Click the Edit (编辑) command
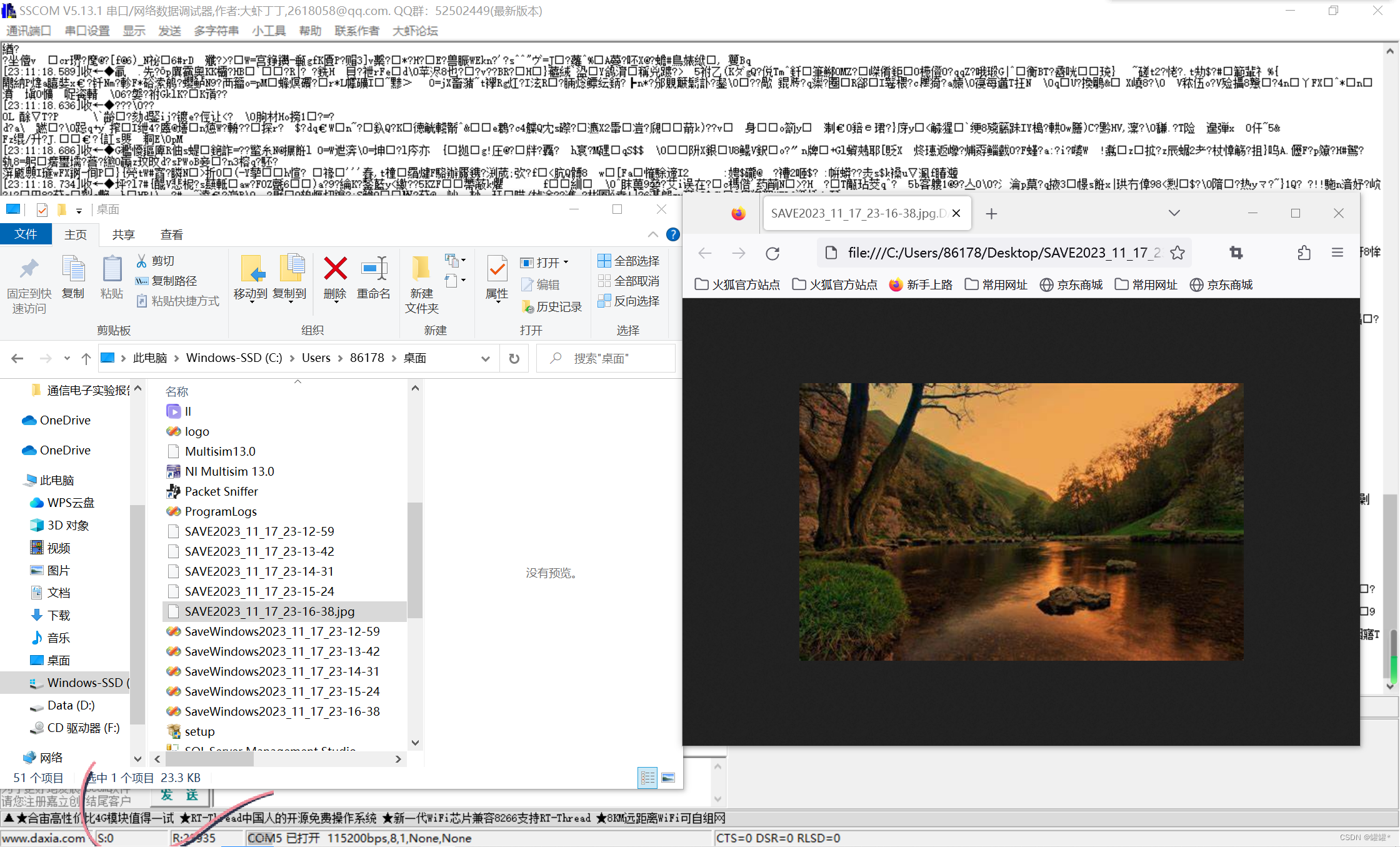1400x847 pixels. (540, 284)
